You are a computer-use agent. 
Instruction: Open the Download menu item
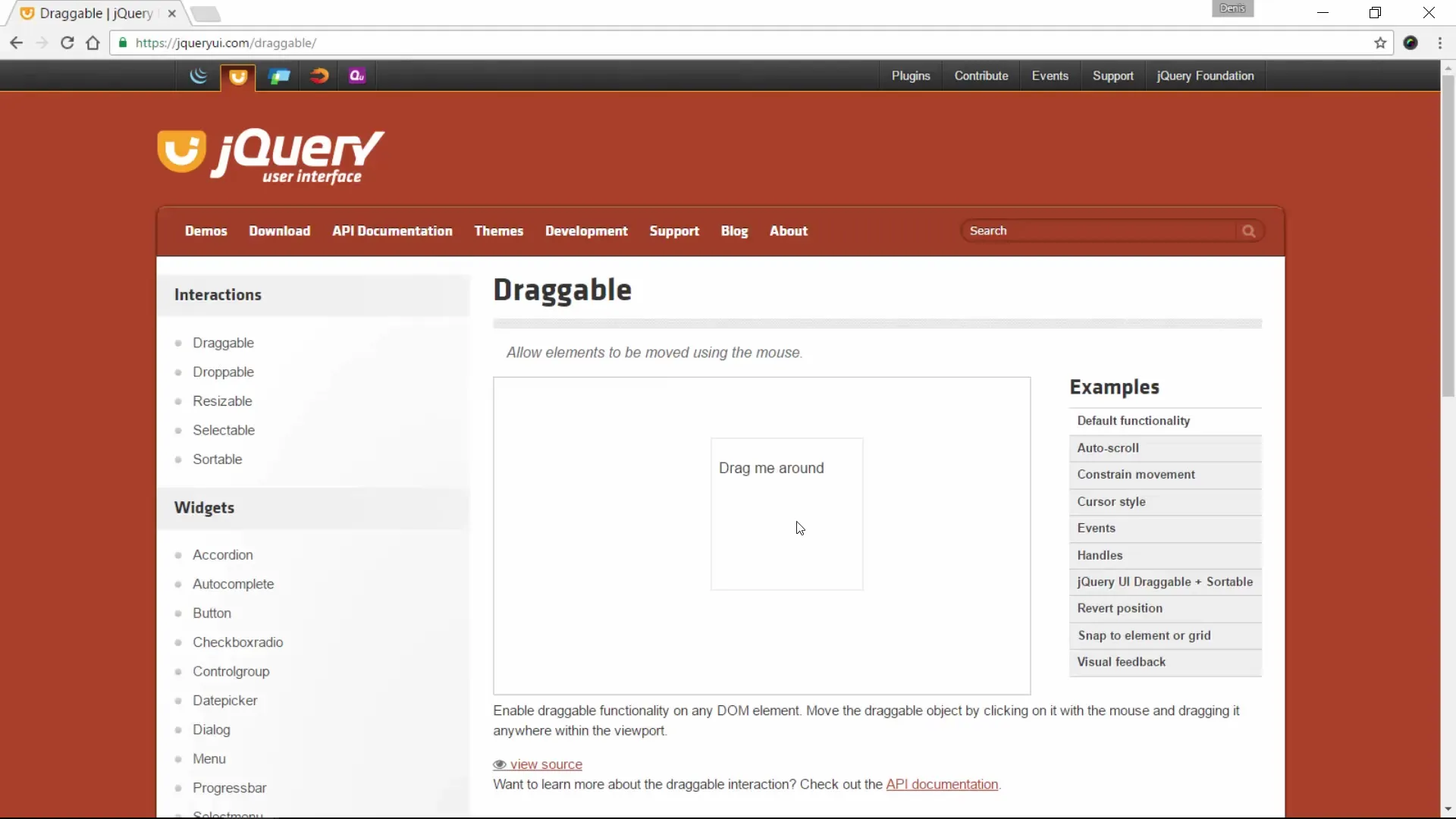[x=280, y=231]
